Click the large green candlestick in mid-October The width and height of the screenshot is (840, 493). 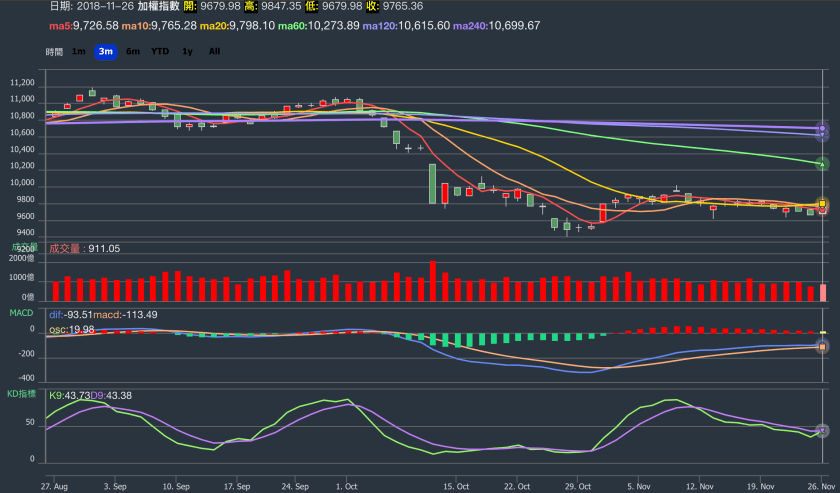(x=432, y=183)
